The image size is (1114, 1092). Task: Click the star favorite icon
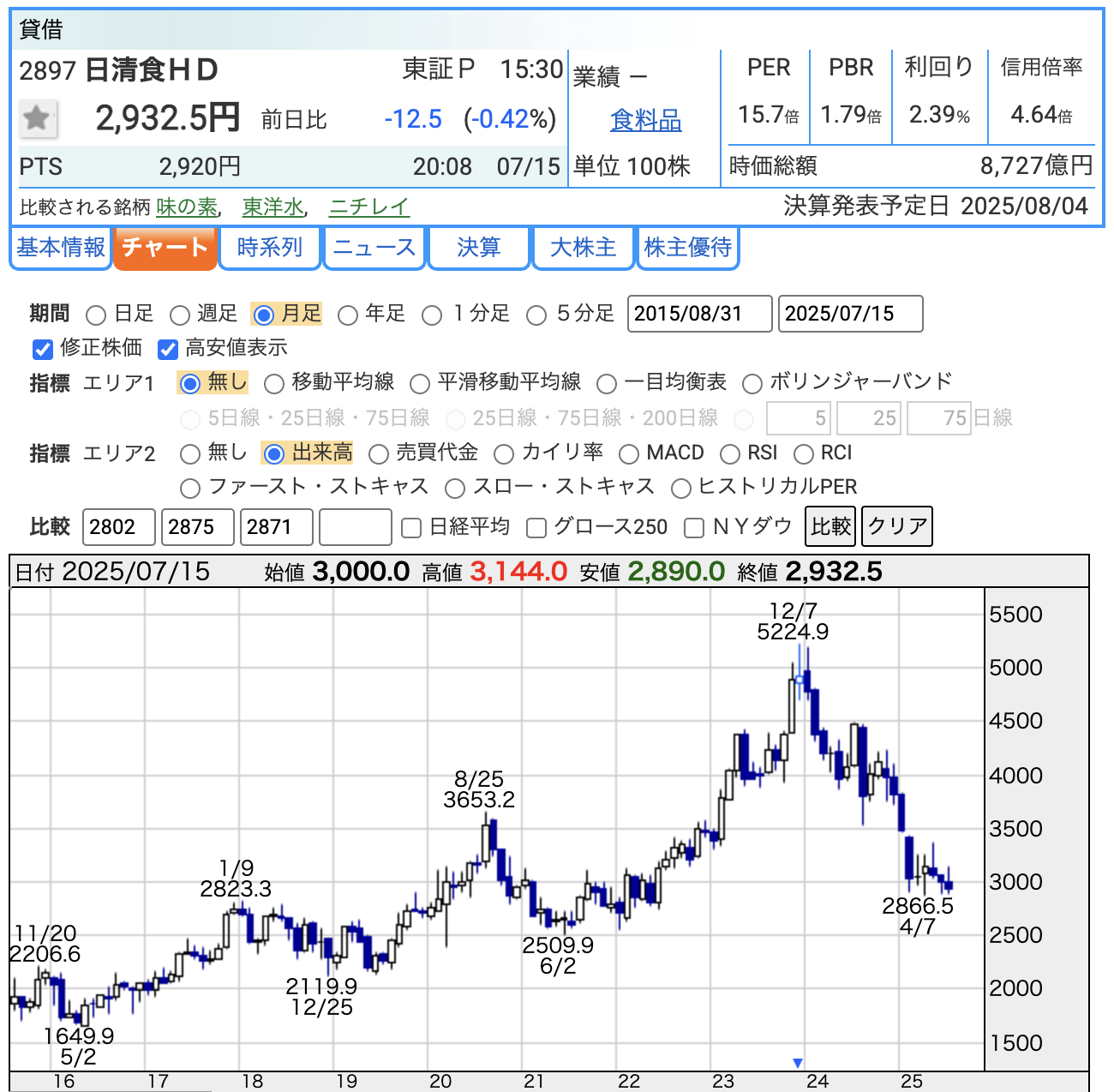click(38, 118)
